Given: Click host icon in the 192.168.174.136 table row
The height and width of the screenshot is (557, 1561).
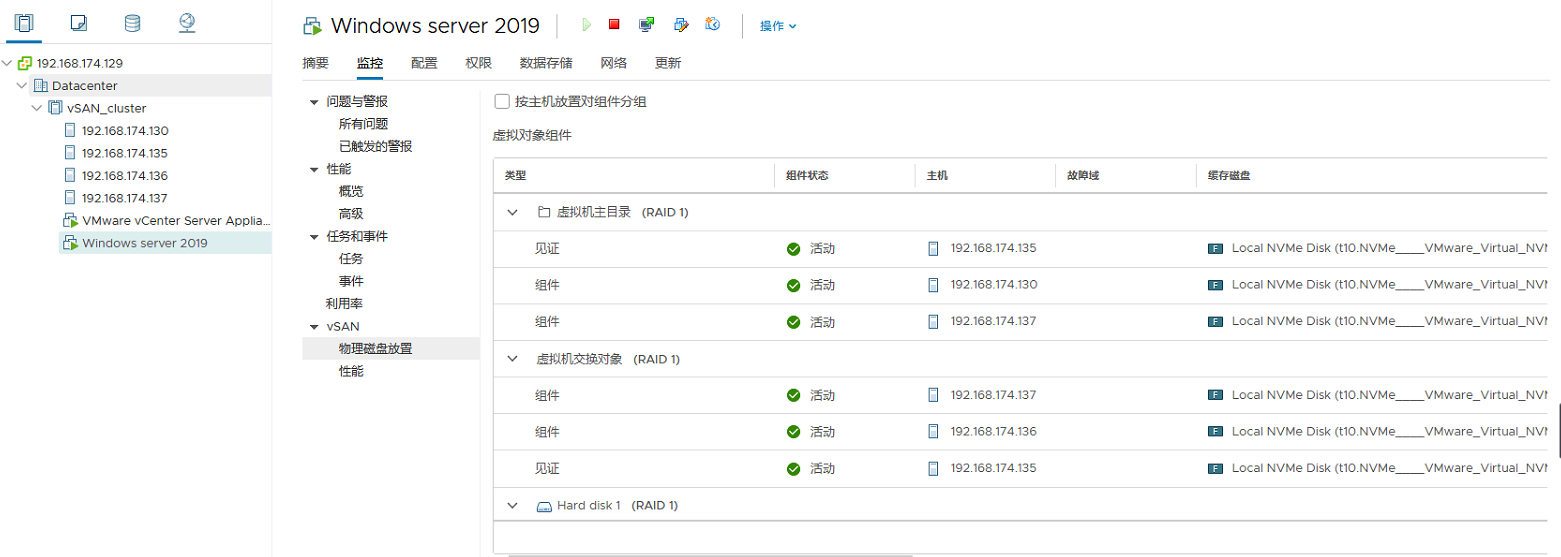Looking at the screenshot, I should pyautogui.click(x=934, y=432).
